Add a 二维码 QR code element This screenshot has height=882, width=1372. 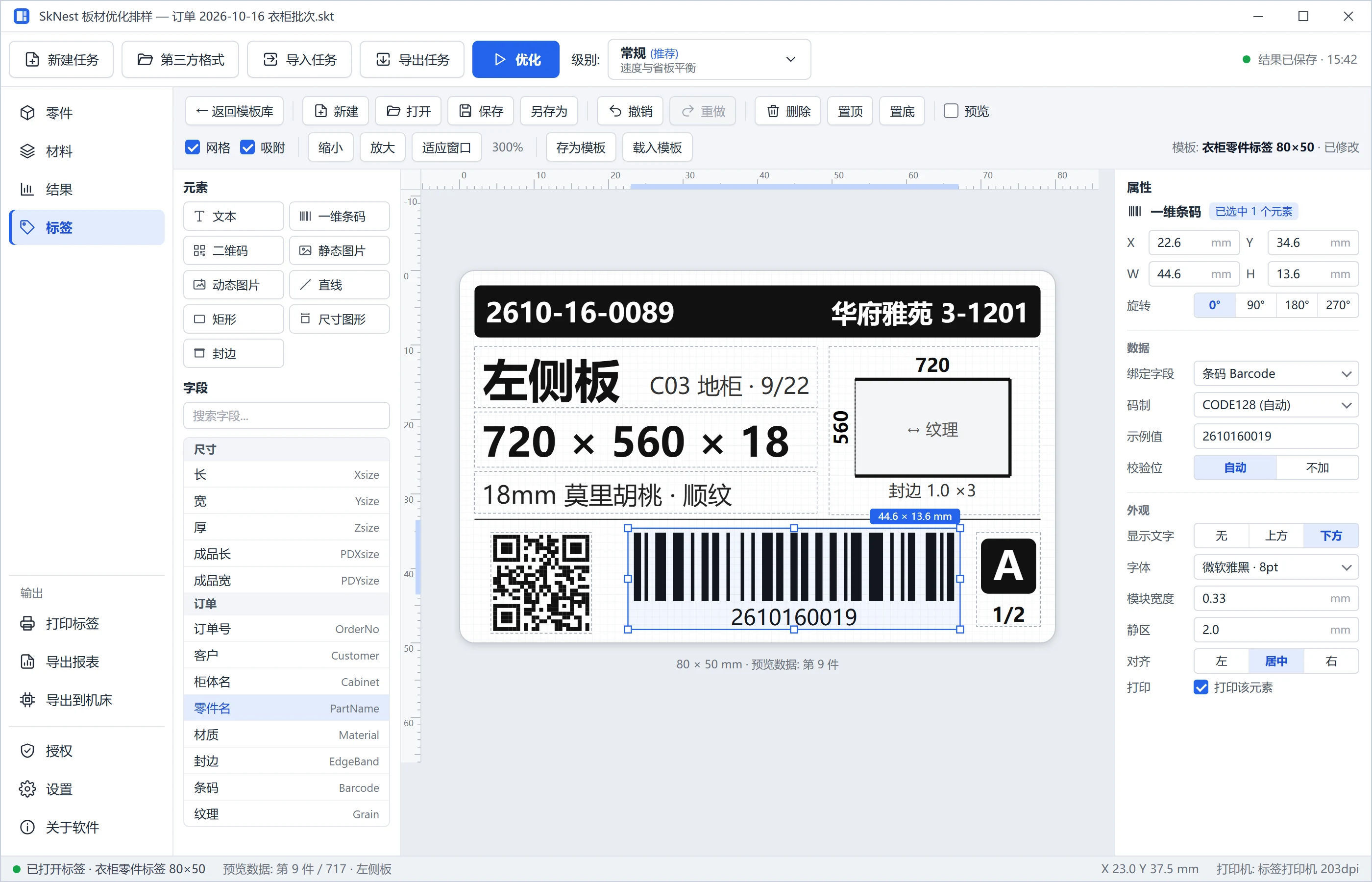pyautogui.click(x=234, y=250)
